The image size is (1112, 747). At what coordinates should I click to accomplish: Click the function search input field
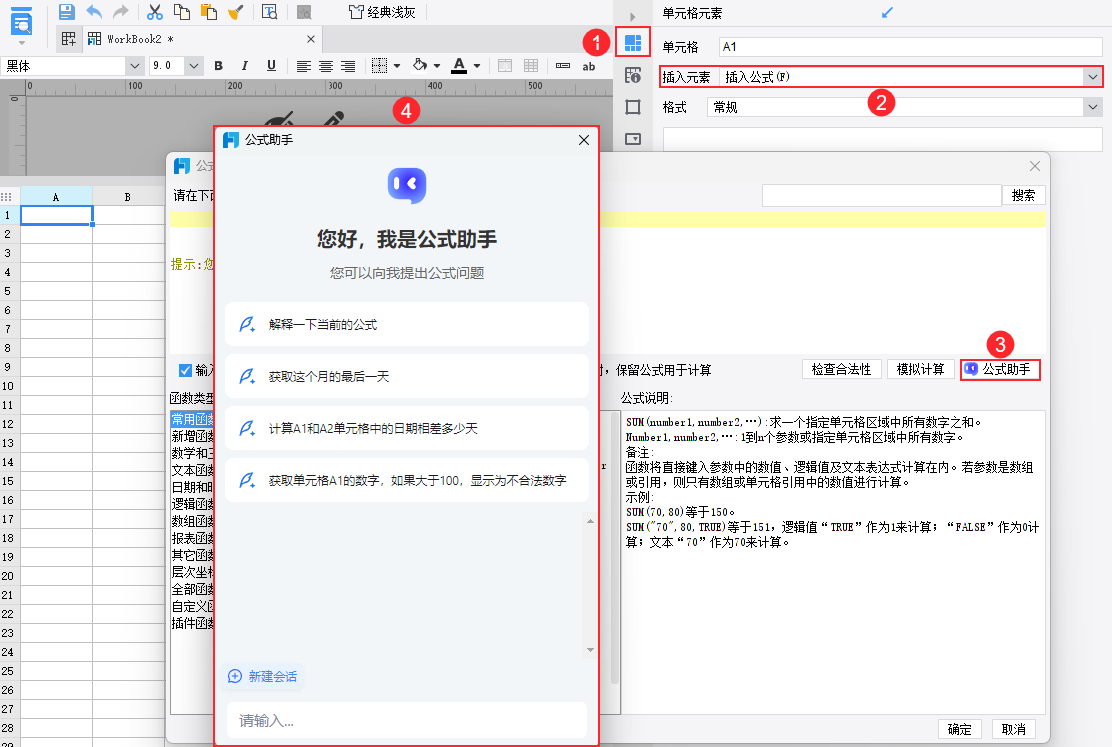click(882, 195)
